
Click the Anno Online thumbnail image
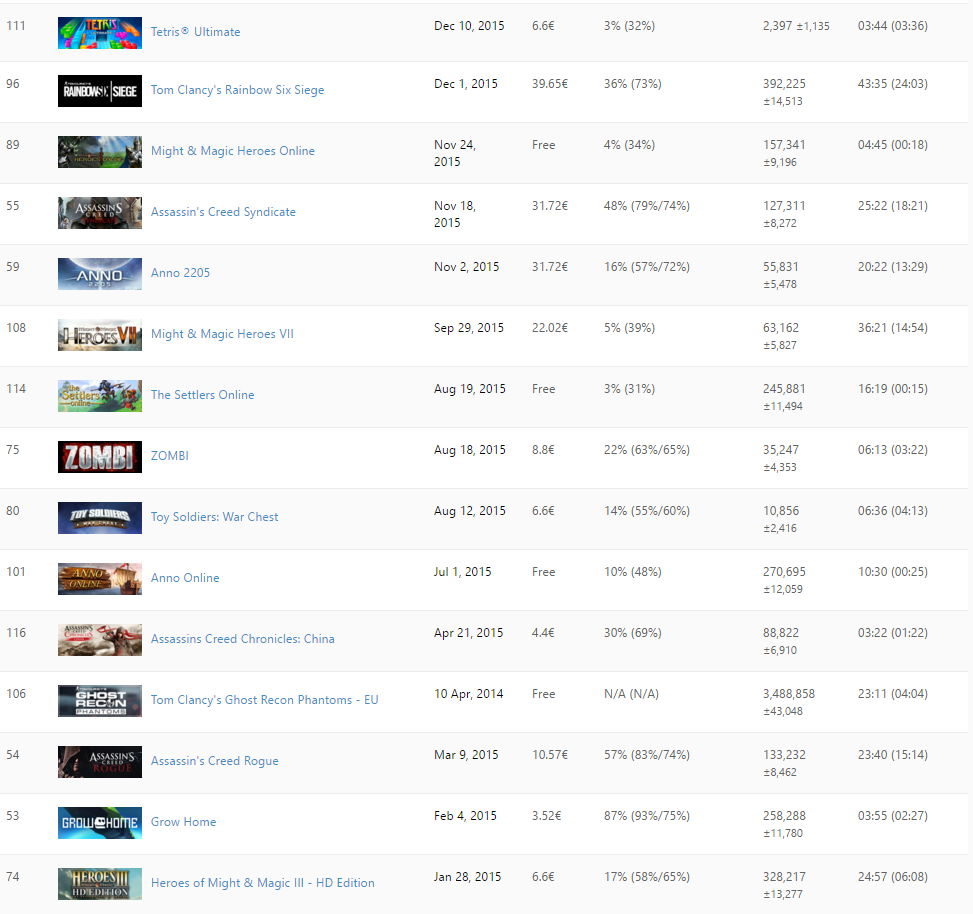pyautogui.click(x=100, y=579)
